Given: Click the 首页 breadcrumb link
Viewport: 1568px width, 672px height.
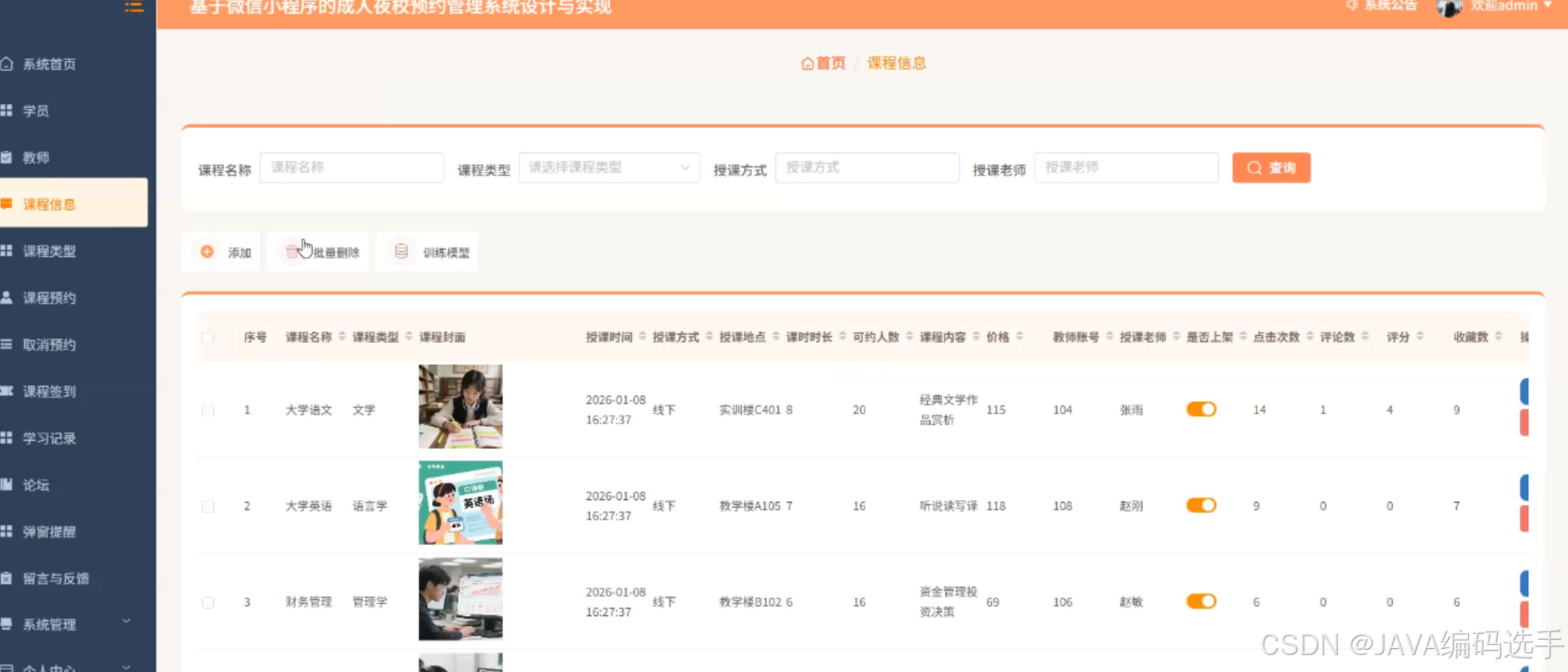Looking at the screenshot, I should [x=823, y=63].
